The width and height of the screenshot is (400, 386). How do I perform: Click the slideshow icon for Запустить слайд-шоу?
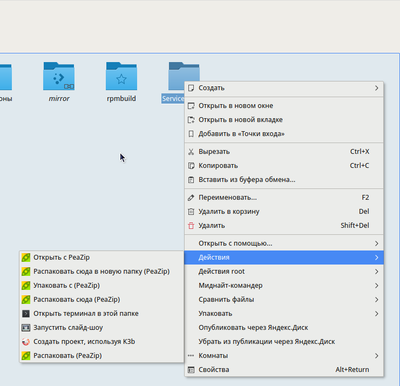pos(26,327)
